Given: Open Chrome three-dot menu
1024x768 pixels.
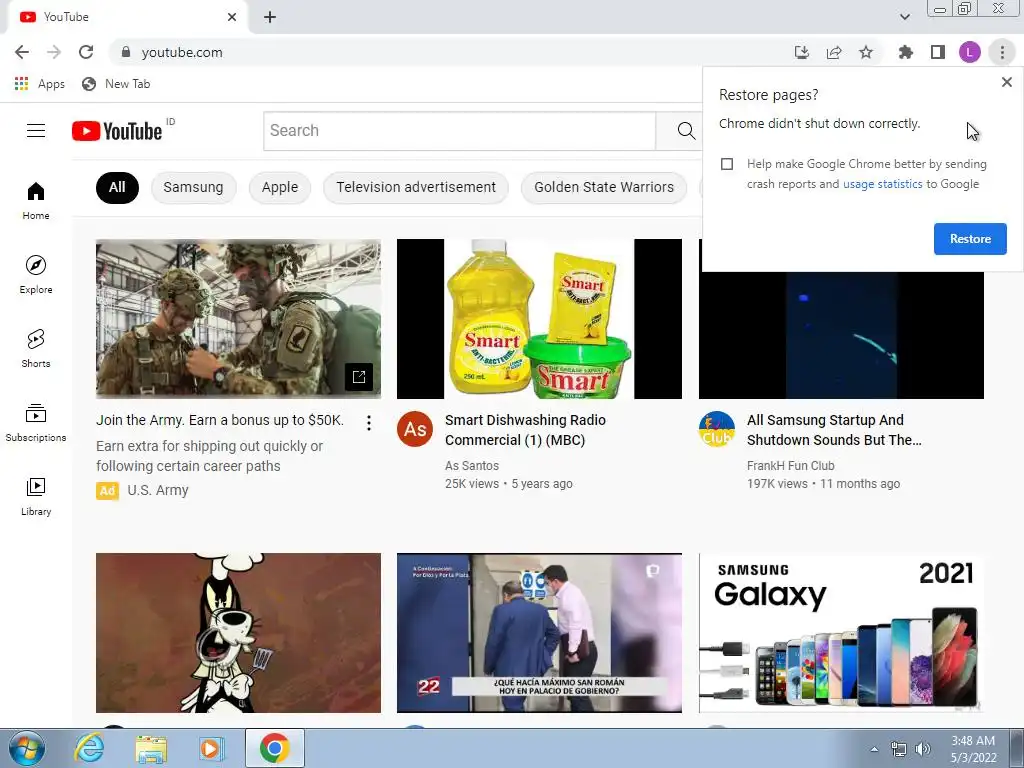Looking at the screenshot, I should point(1002,52).
